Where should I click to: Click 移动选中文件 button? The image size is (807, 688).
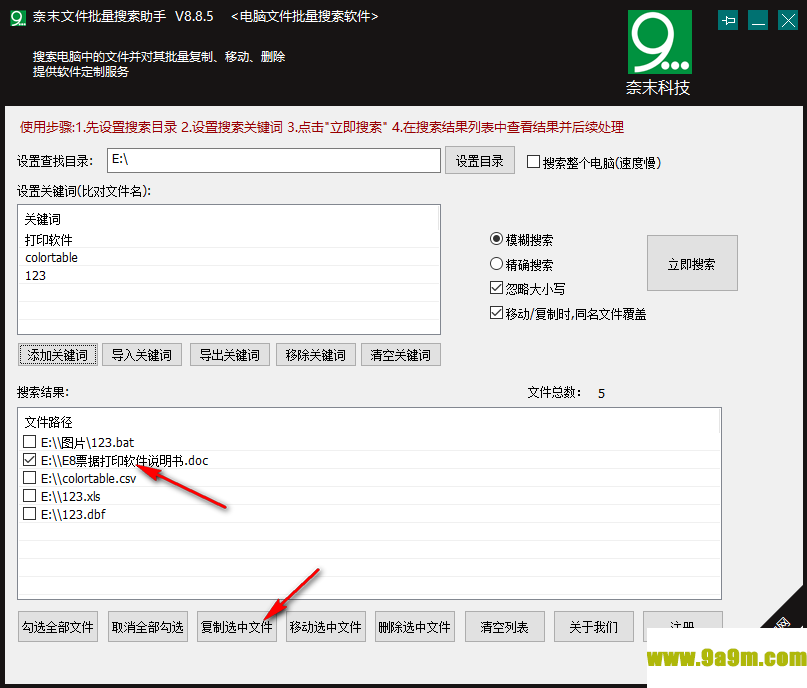(x=326, y=627)
